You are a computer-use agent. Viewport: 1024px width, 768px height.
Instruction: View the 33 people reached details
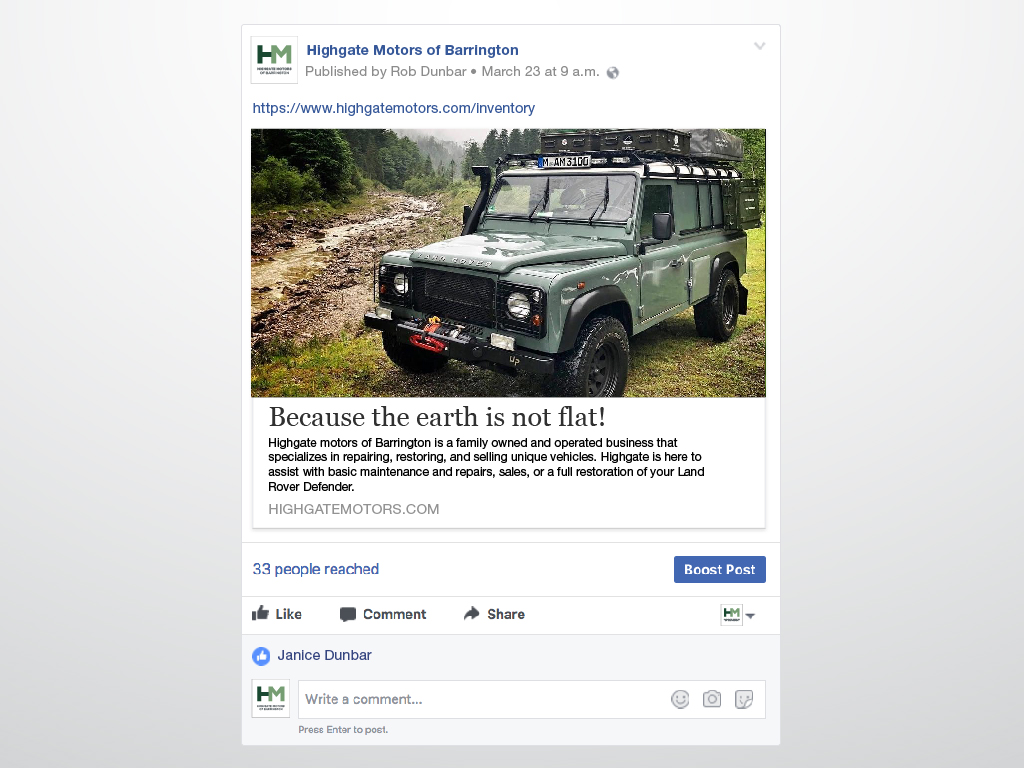[315, 569]
